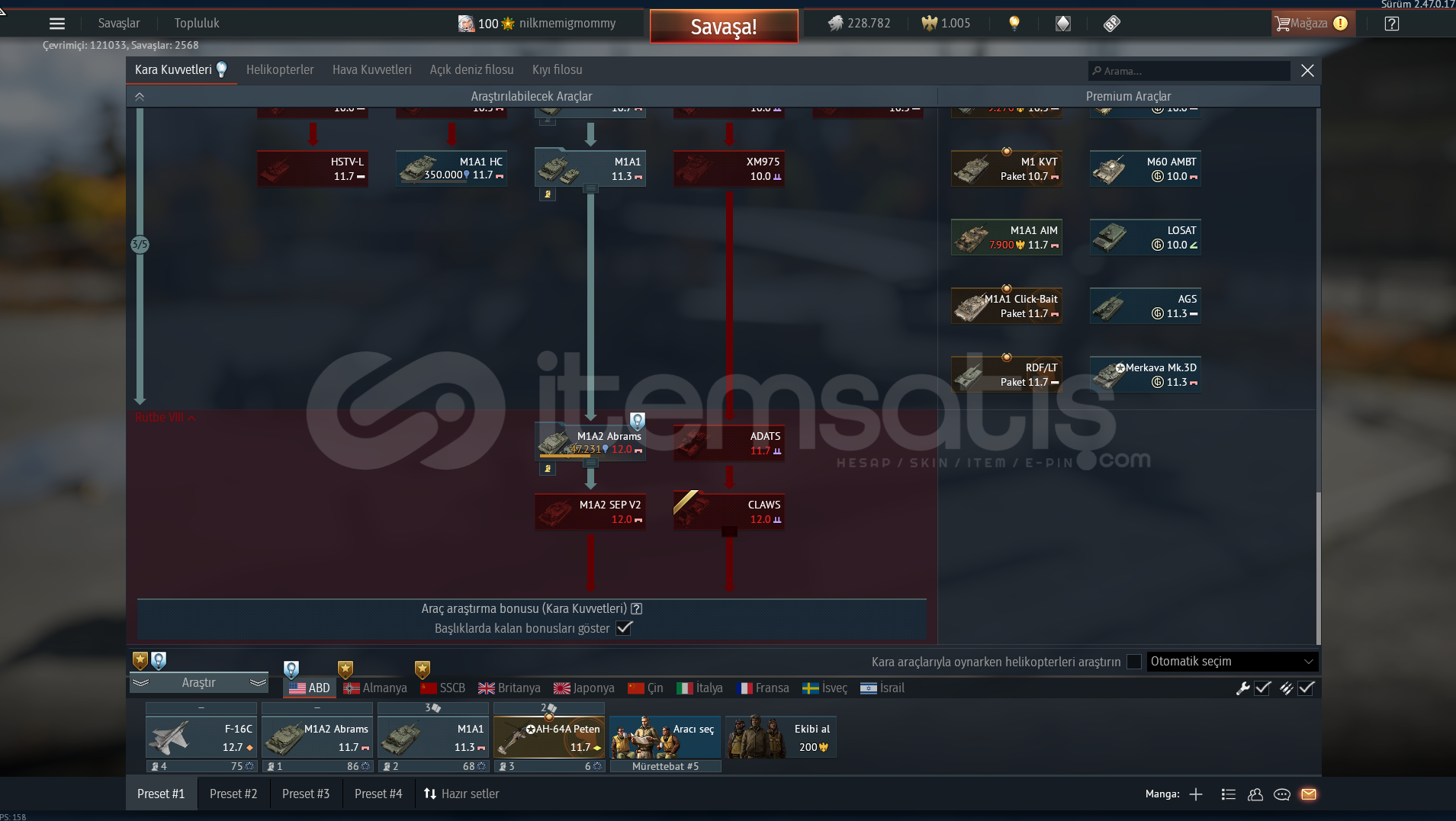Open the contacts list icon
The image size is (1456, 821).
coord(1228,794)
